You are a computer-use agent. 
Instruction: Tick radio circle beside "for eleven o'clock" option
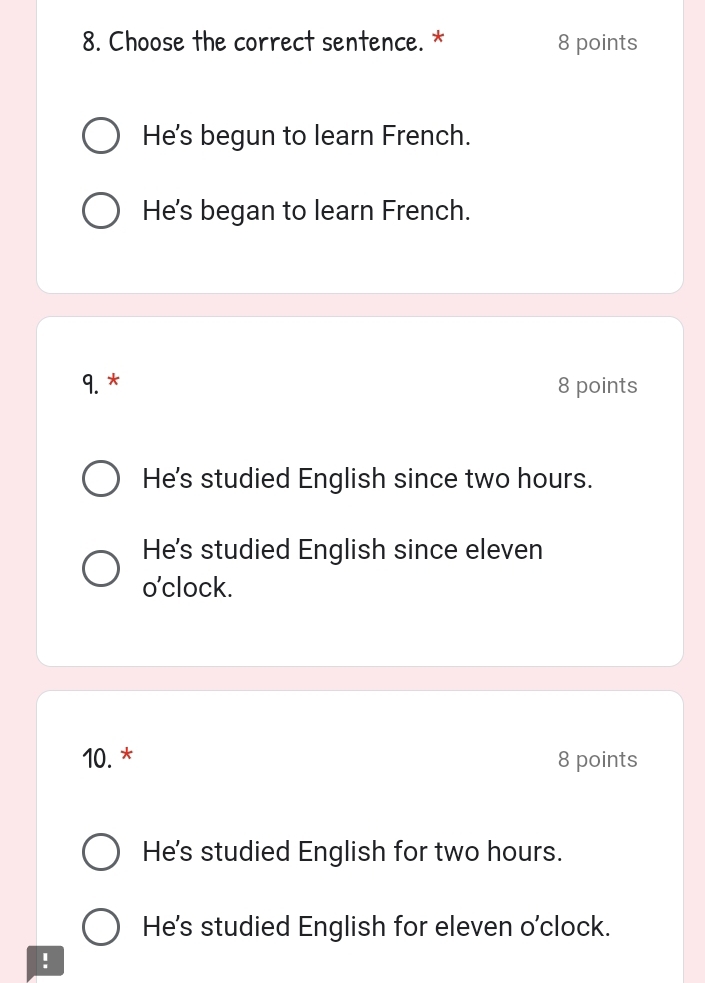[x=101, y=927]
